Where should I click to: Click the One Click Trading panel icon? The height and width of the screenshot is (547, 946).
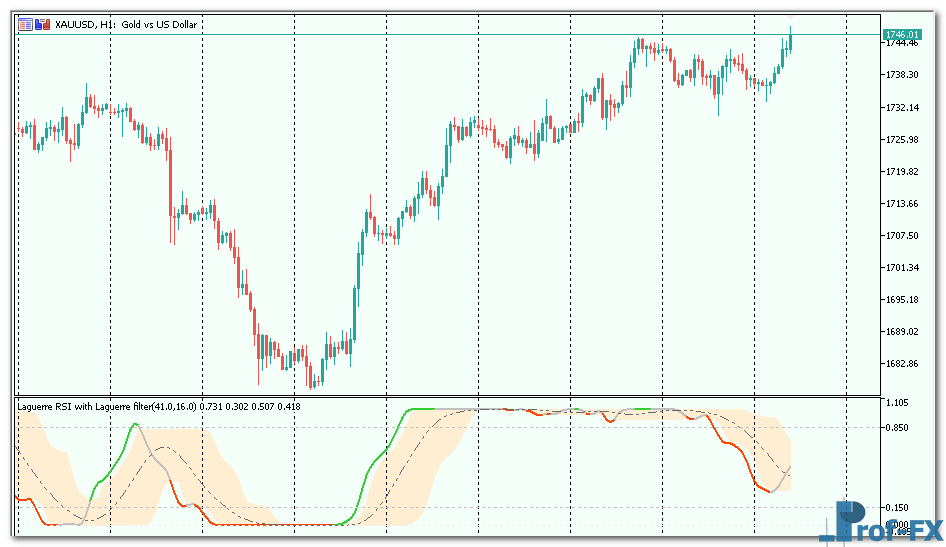coord(26,24)
